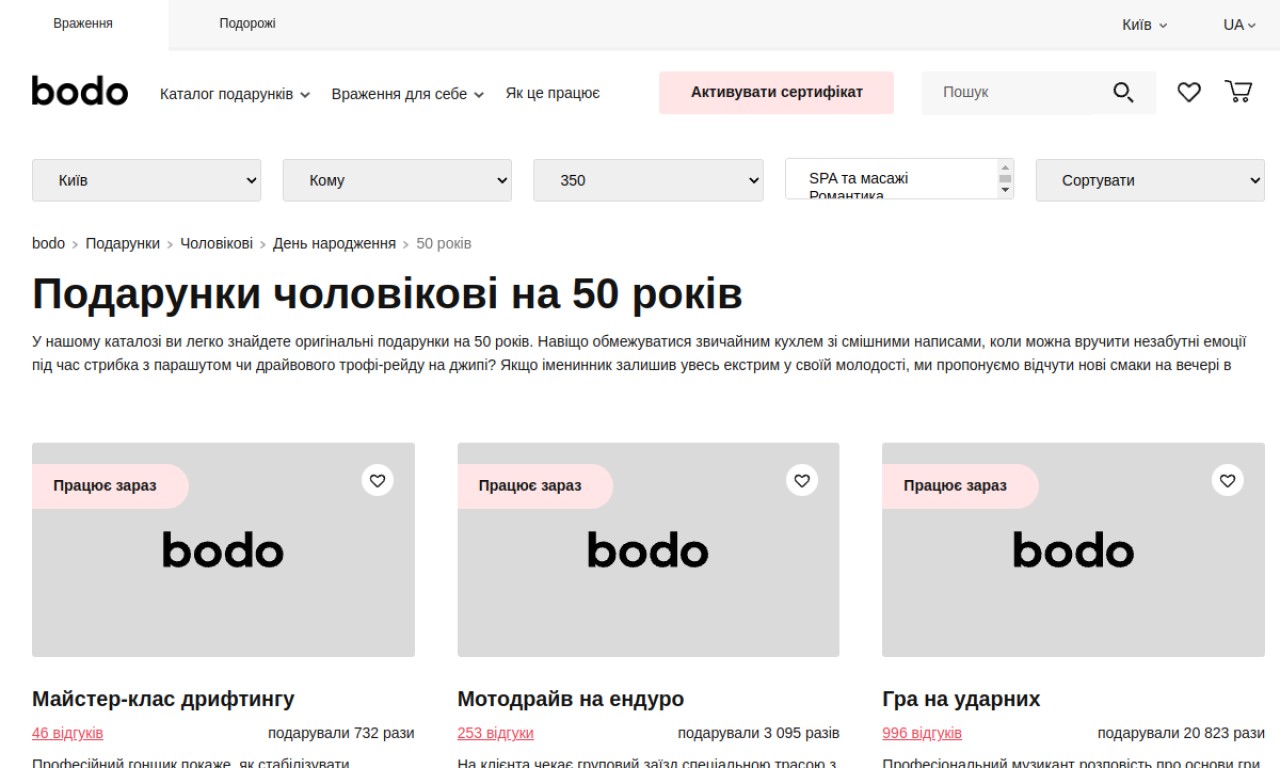Click the search magnifier icon
The image size is (1280, 768).
(1123, 93)
